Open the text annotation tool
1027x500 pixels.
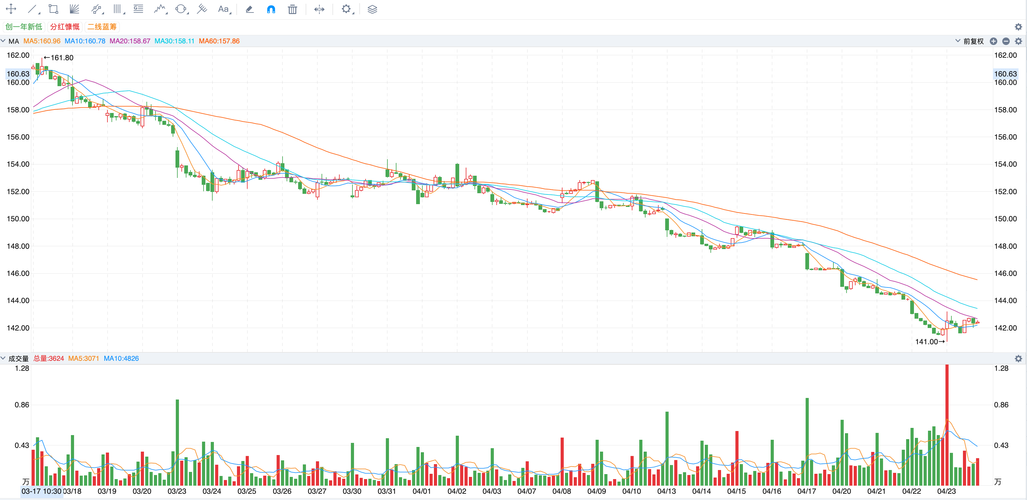(x=223, y=9)
